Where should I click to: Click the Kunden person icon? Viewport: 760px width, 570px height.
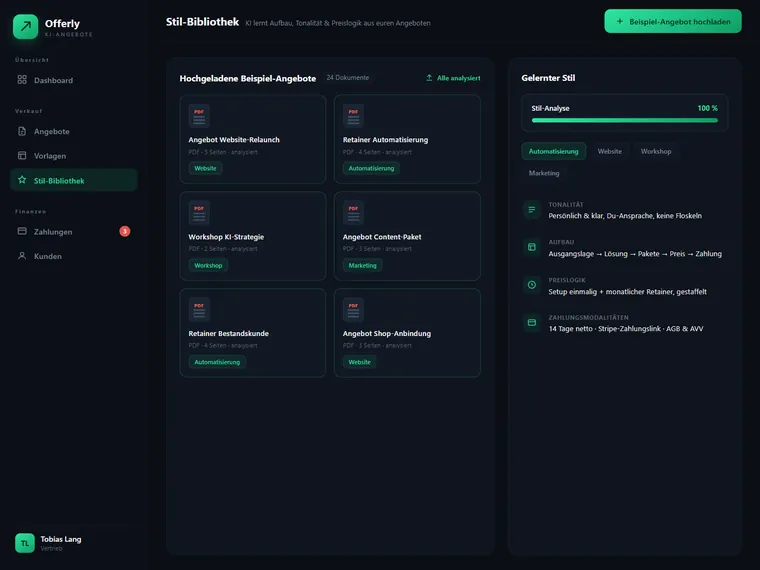[22, 255]
